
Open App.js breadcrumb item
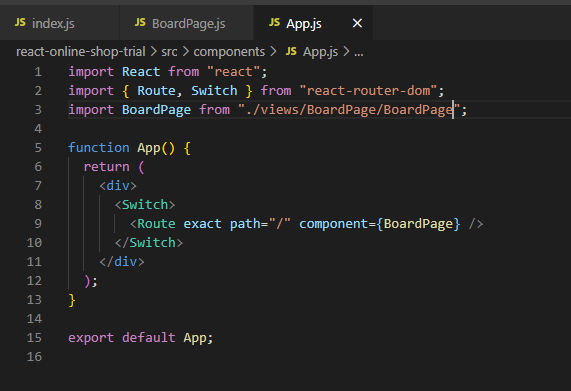[320, 52]
